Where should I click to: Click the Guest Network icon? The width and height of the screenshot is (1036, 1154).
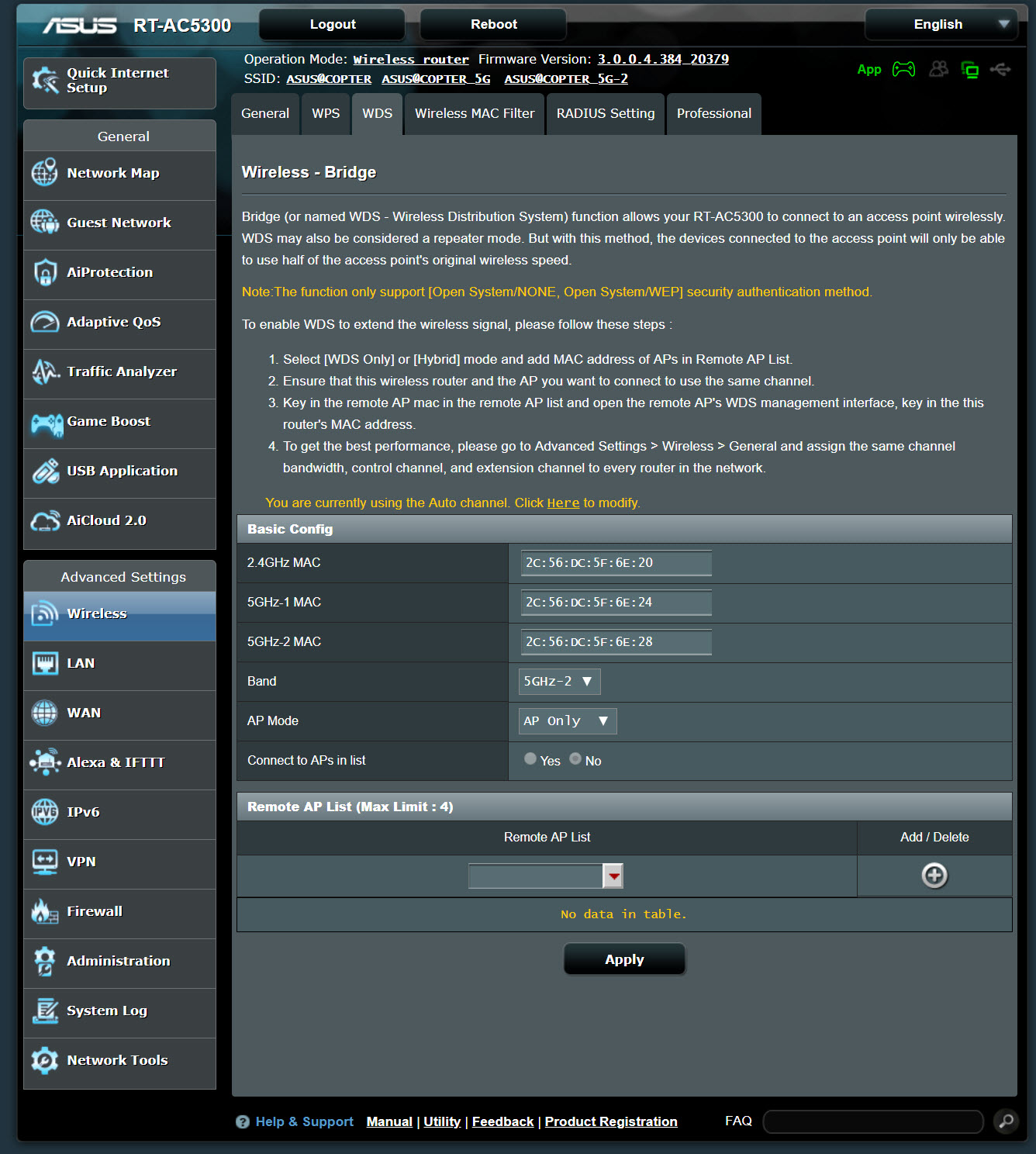[45, 223]
